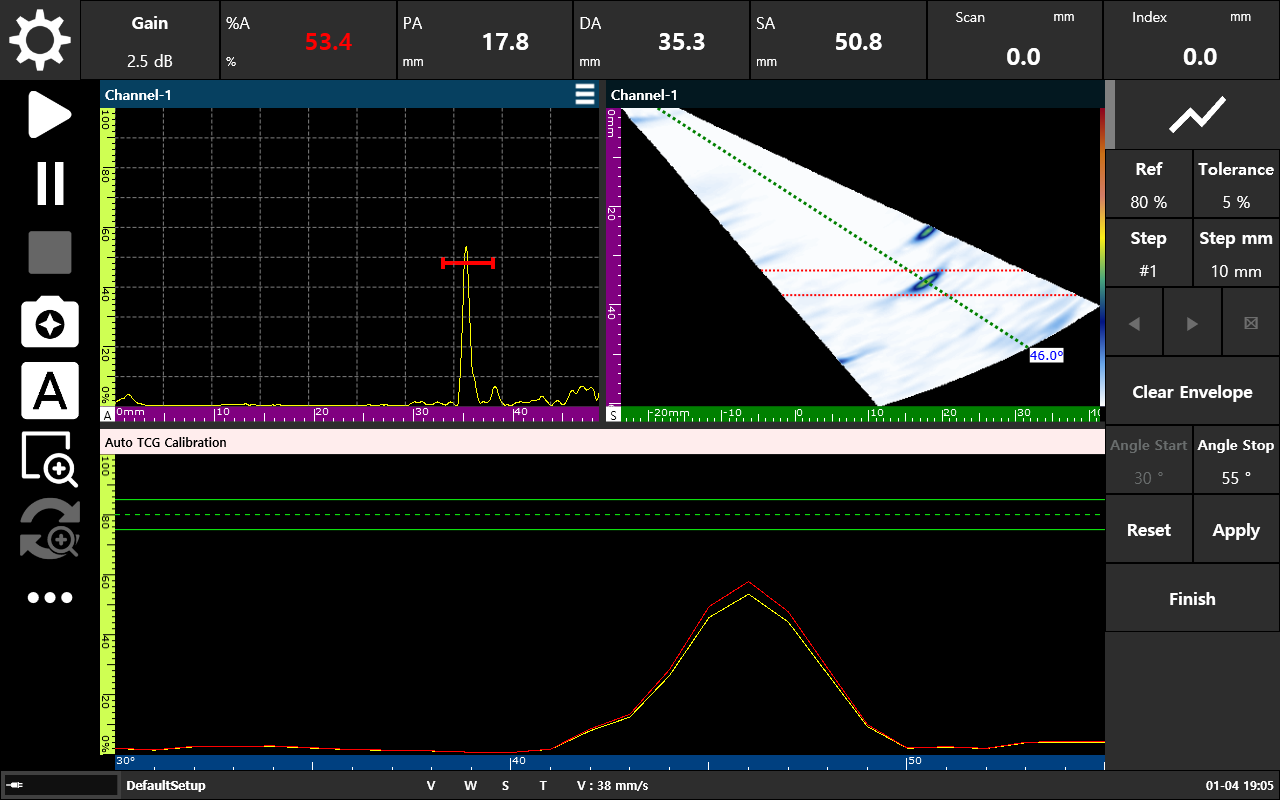Click the S-scan Channel-1 title
The height and width of the screenshot is (800, 1280).
point(644,95)
